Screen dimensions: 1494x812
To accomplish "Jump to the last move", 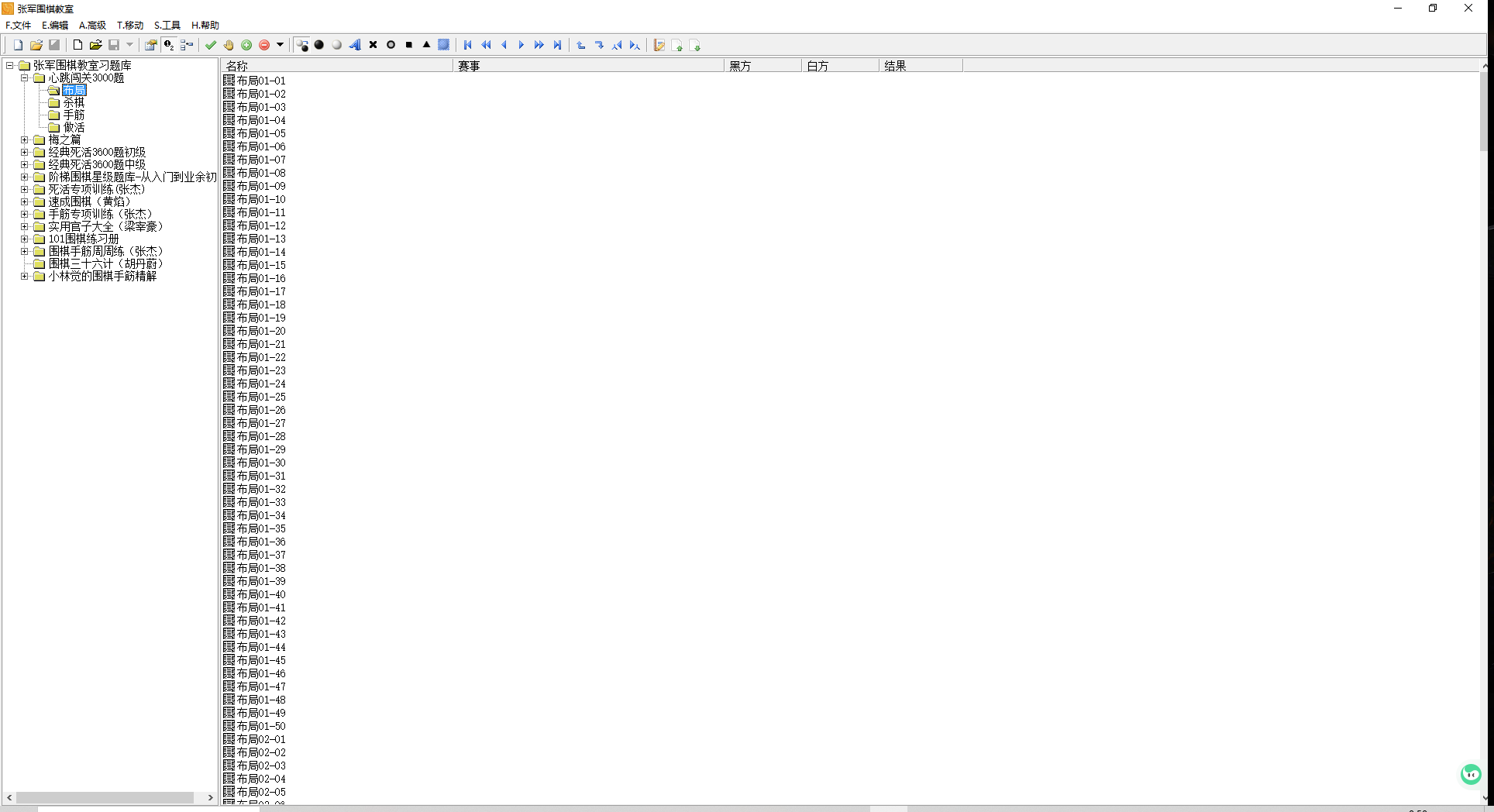I will tap(557, 45).
